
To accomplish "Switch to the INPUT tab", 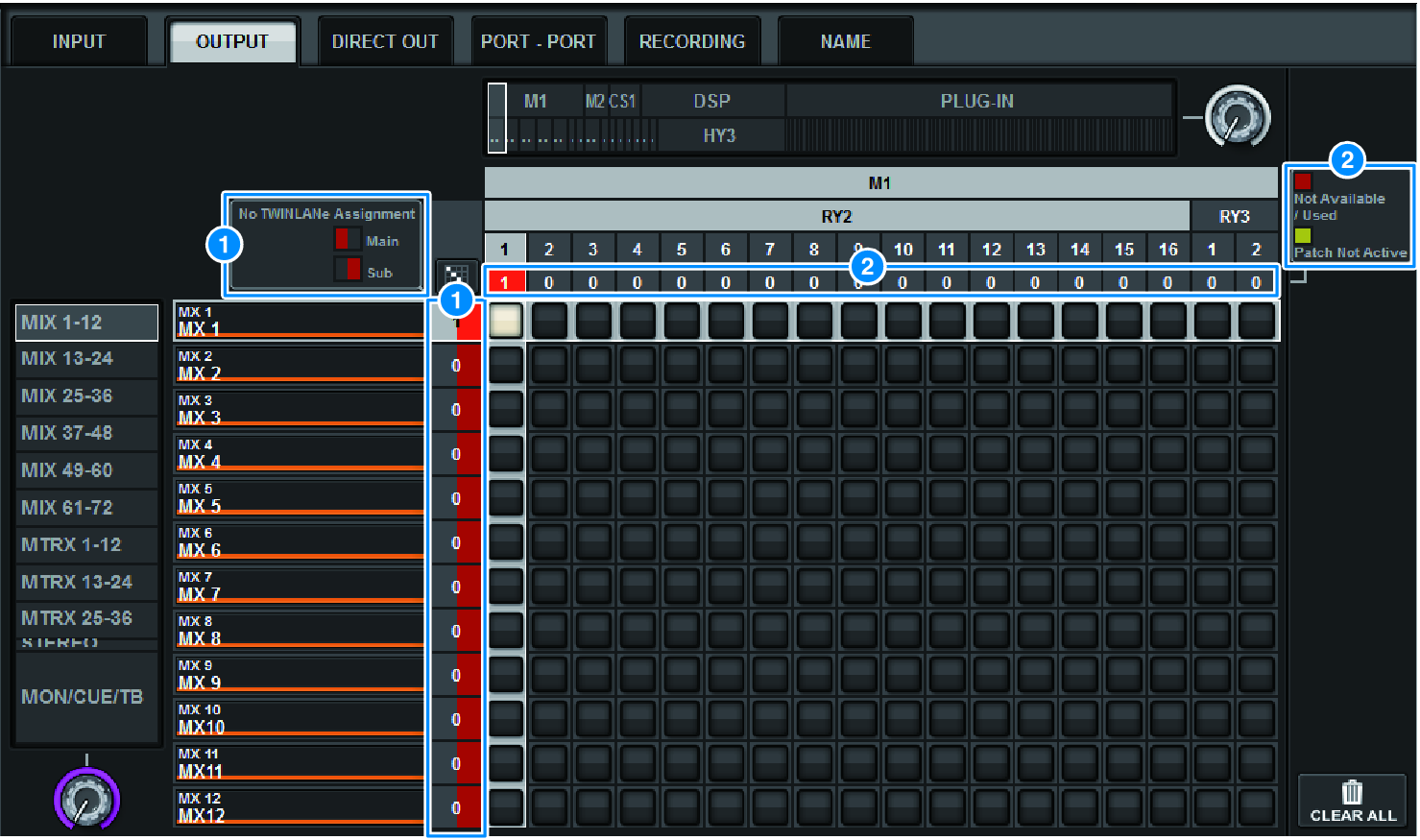I will click(x=79, y=41).
